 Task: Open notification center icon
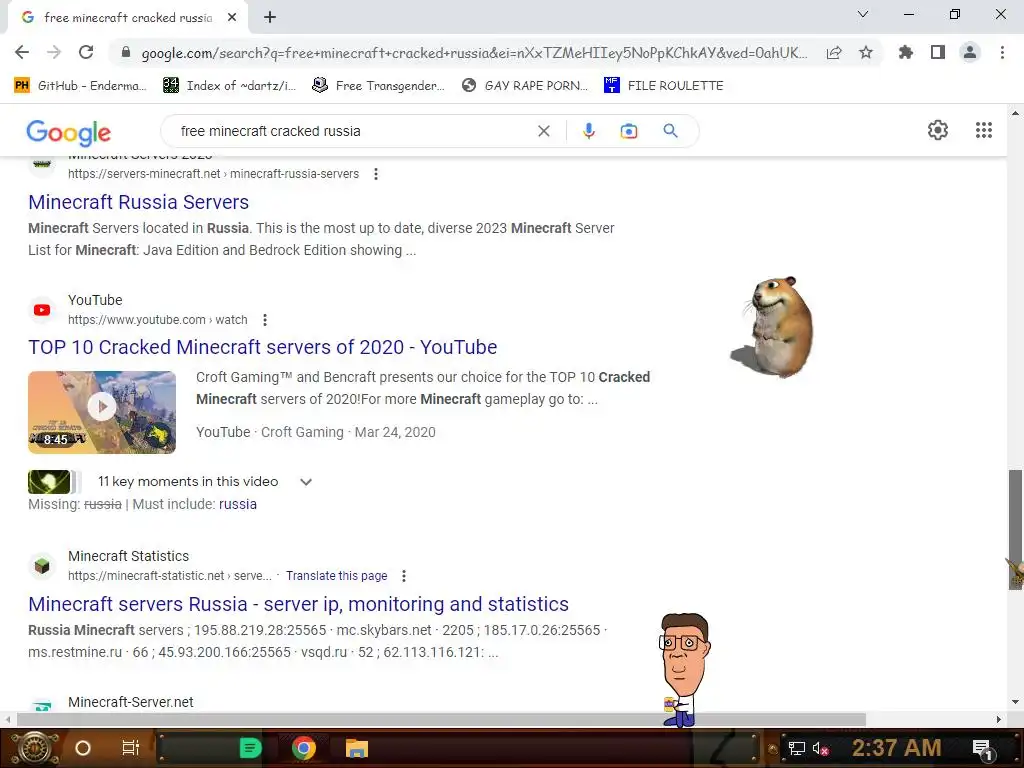[x=982, y=749]
